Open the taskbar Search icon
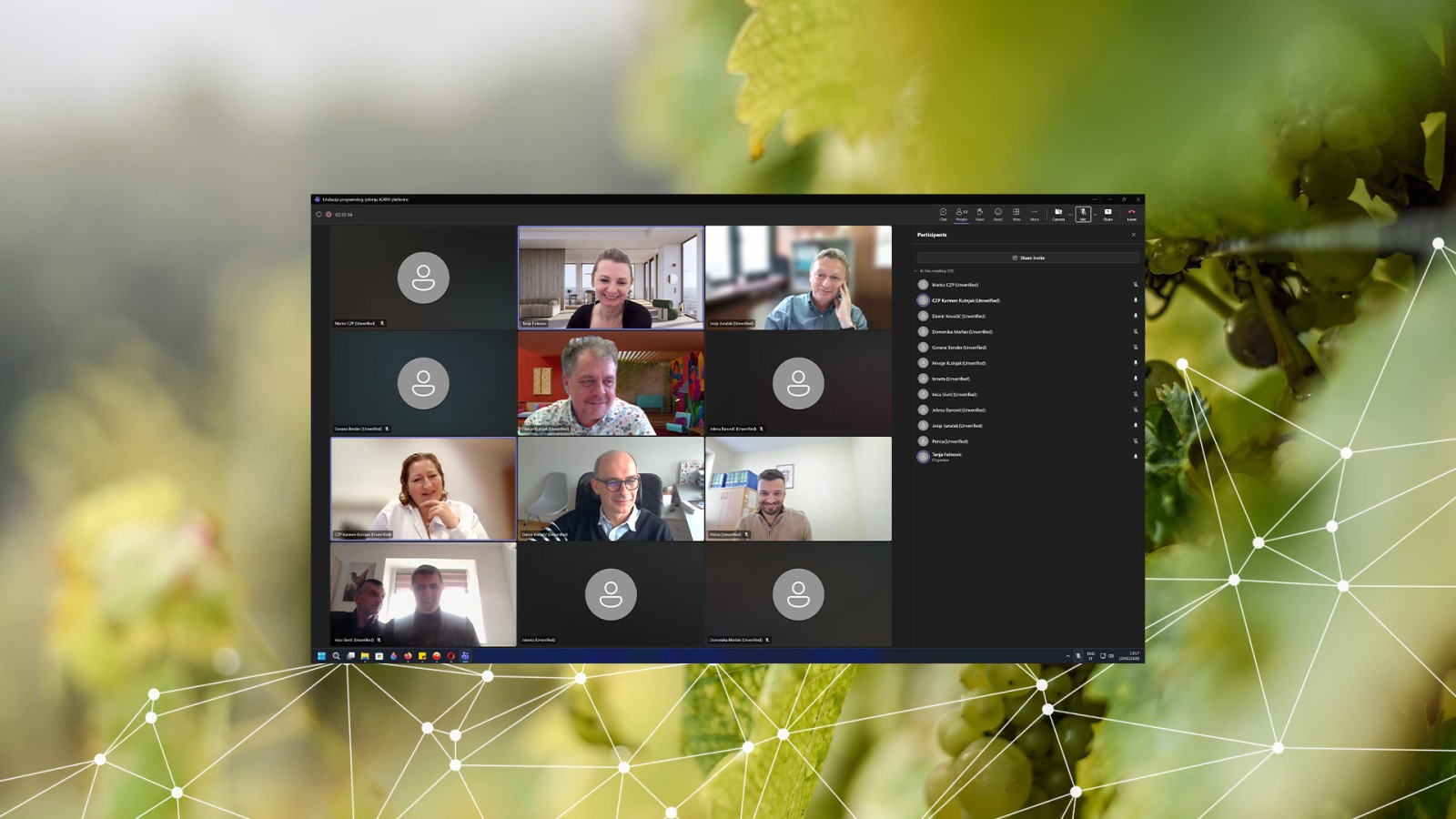This screenshot has width=1456, height=819. [336, 656]
